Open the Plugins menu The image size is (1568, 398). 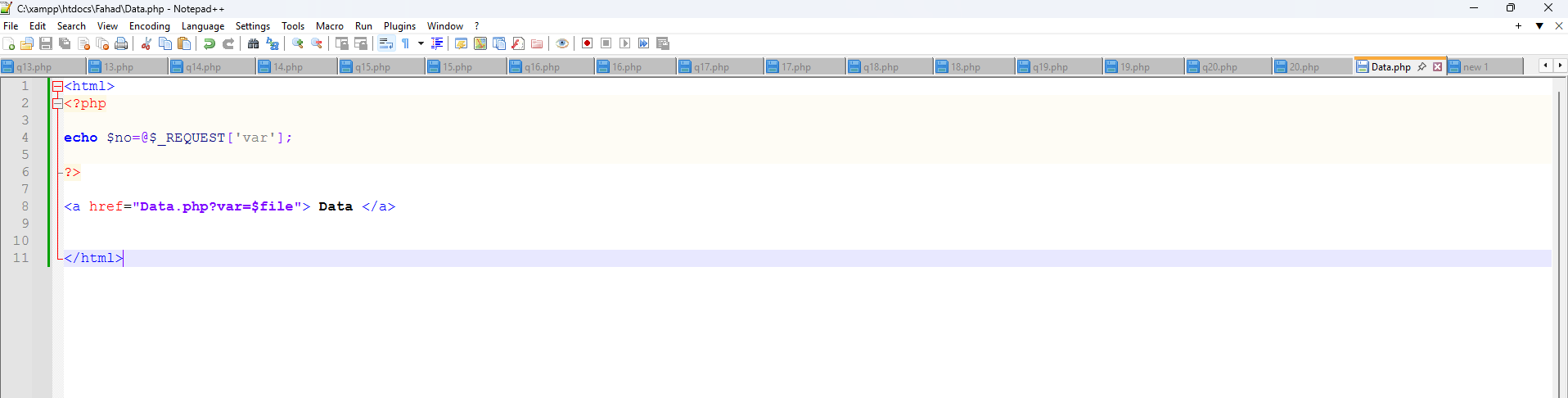click(x=399, y=26)
